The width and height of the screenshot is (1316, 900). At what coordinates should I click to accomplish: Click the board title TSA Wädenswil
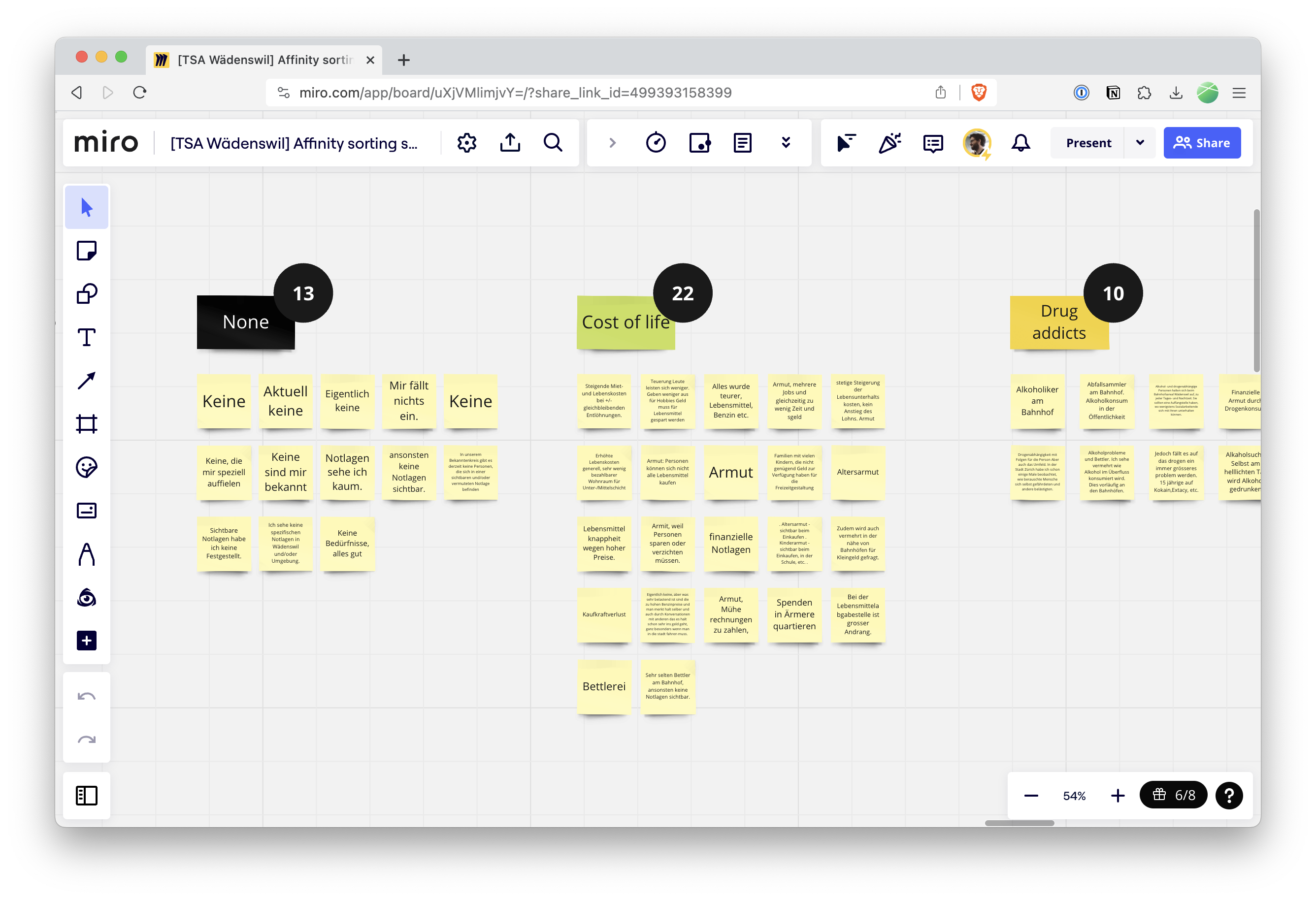294,143
